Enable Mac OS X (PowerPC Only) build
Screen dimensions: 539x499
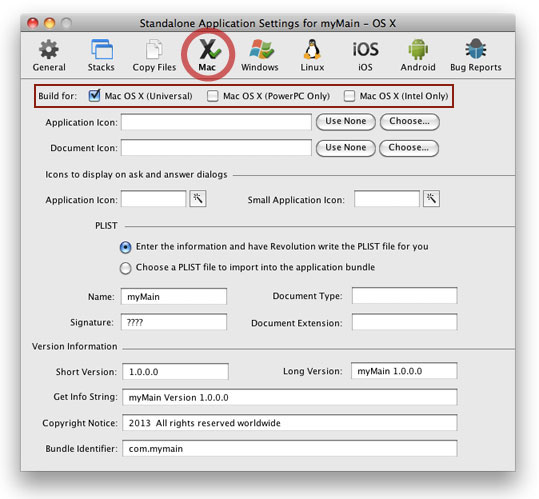[212, 96]
